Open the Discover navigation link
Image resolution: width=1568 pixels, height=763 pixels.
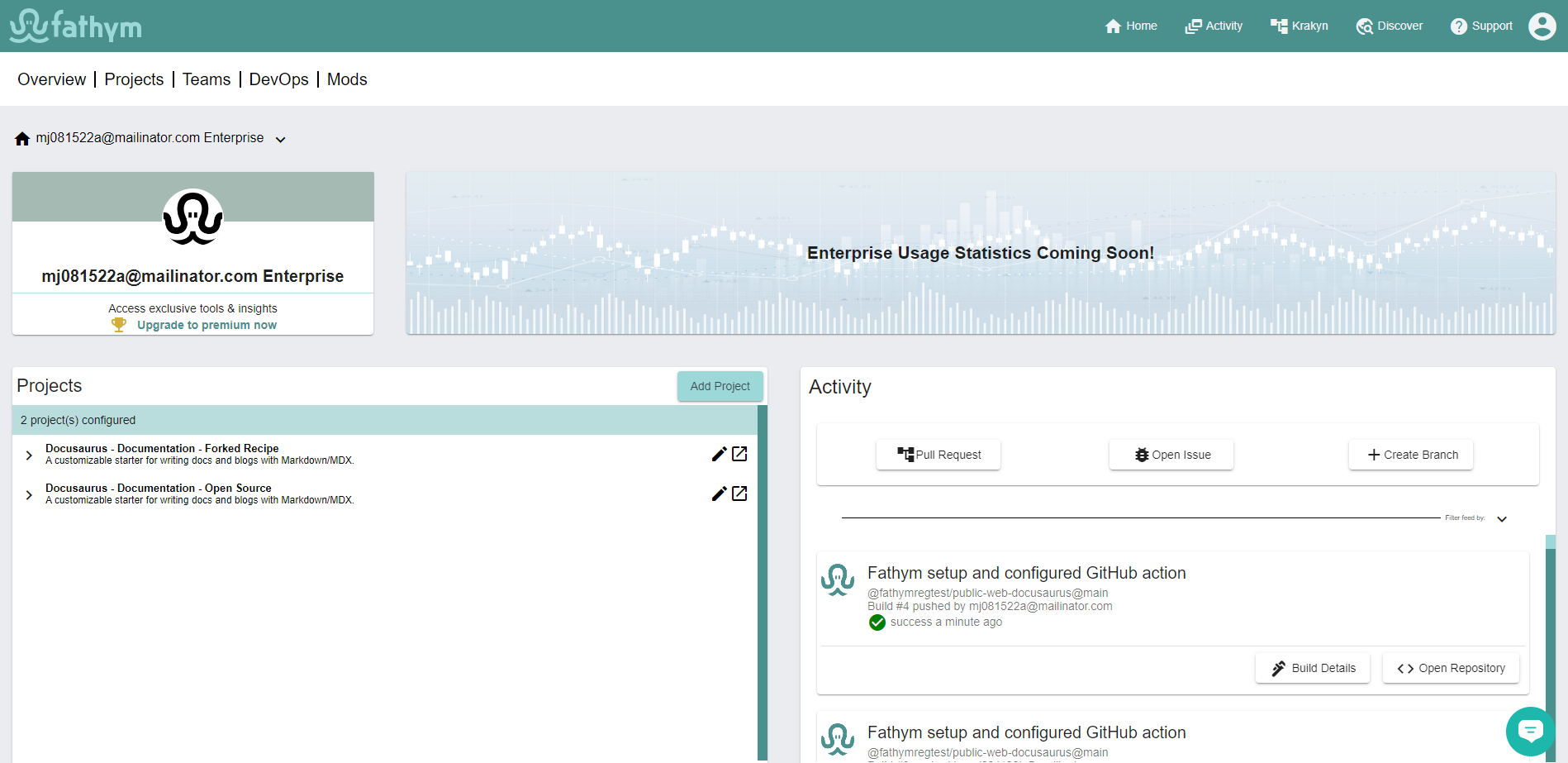(x=1390, y=26)
